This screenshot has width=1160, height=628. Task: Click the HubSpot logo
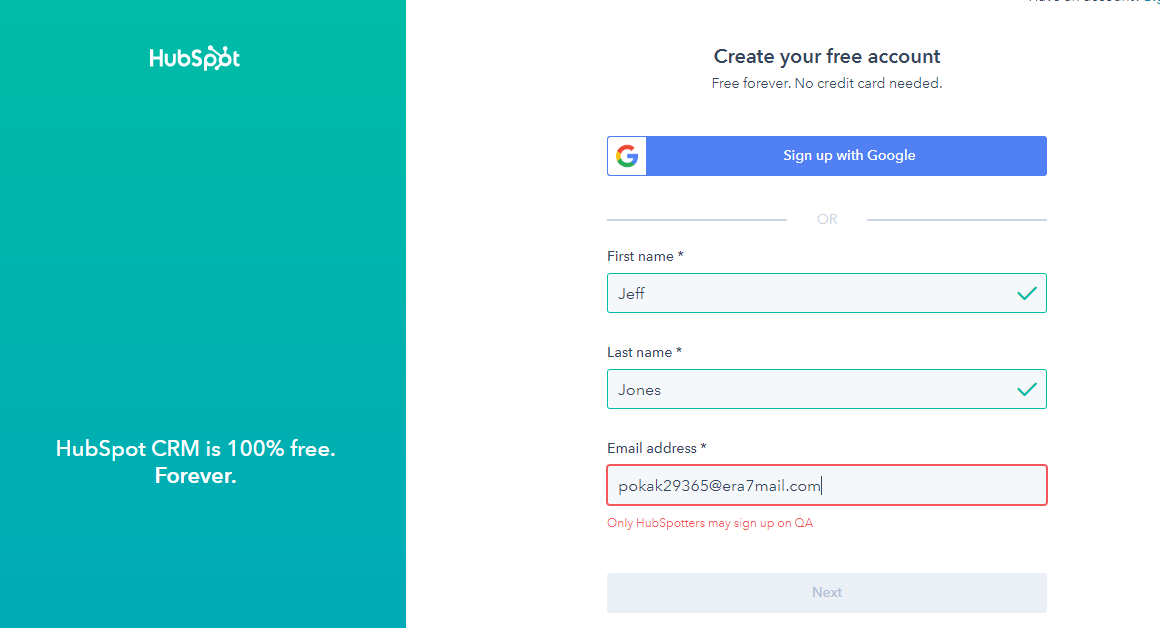click(x=195, y=58)
